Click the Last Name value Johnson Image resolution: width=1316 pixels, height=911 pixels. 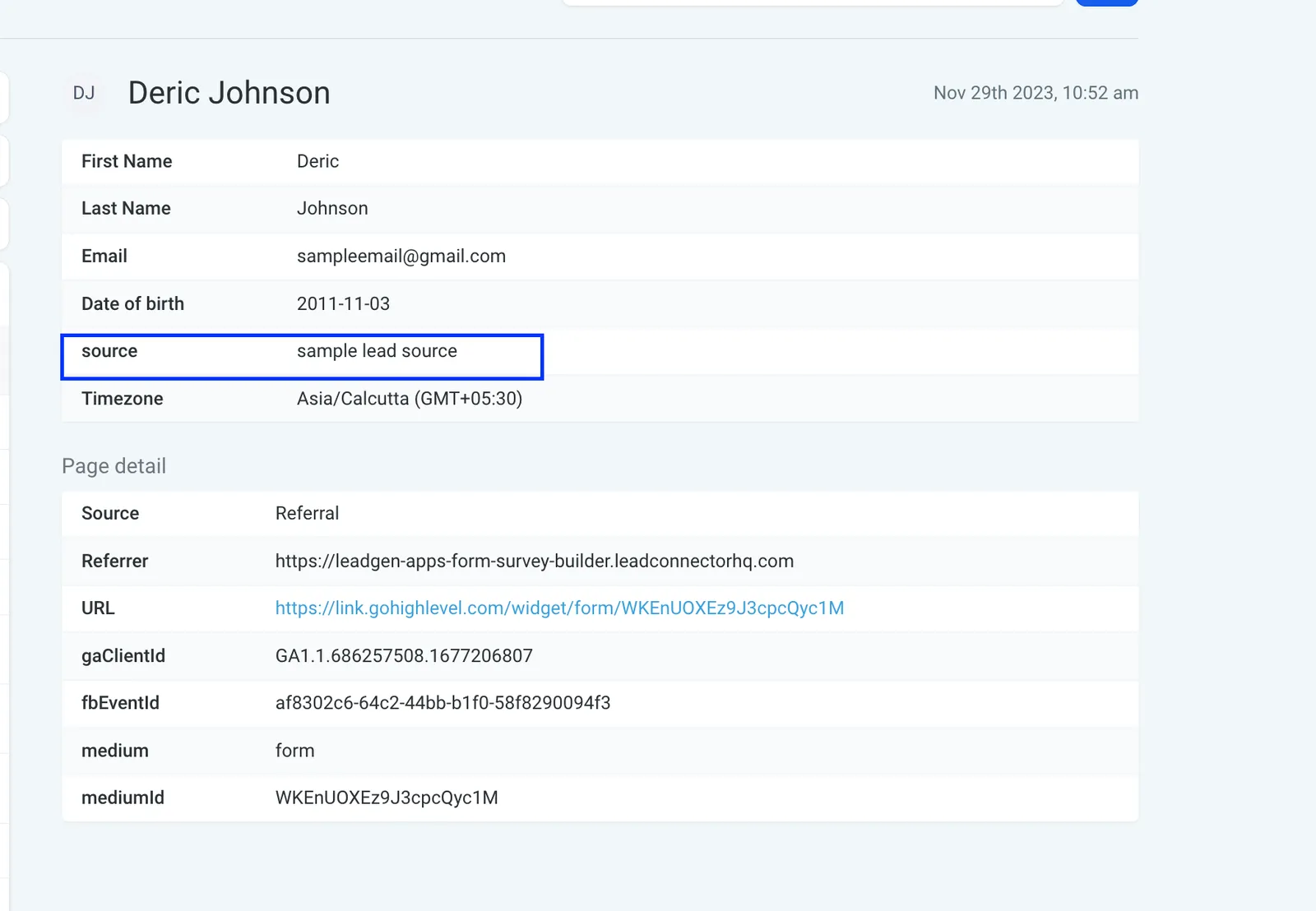click(332, 209)
